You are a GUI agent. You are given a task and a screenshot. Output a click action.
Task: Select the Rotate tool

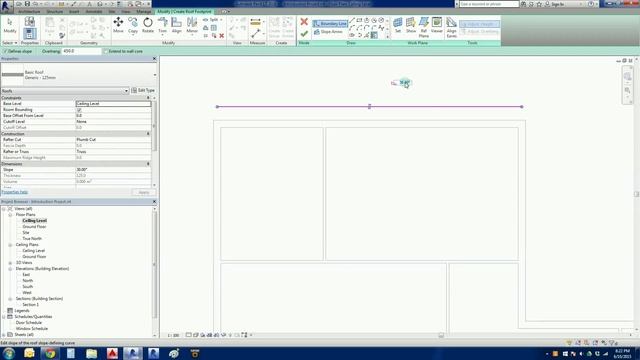tap(148, 25)
